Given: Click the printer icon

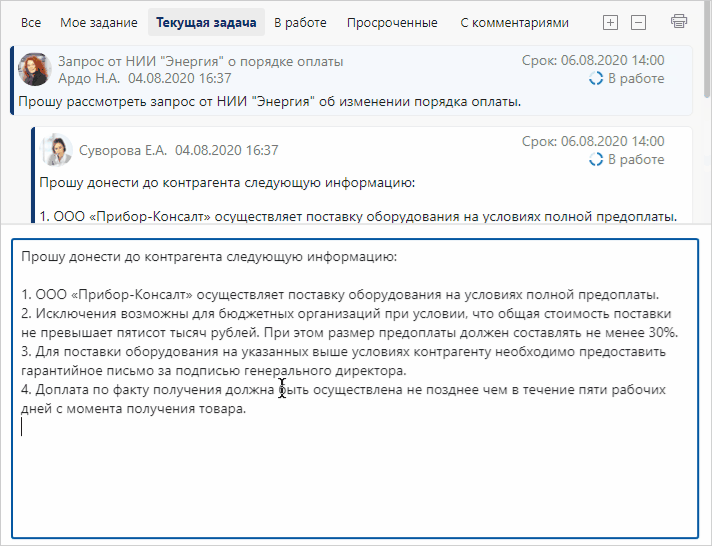Looking at the screenshot, I should [x=679, y=22].
